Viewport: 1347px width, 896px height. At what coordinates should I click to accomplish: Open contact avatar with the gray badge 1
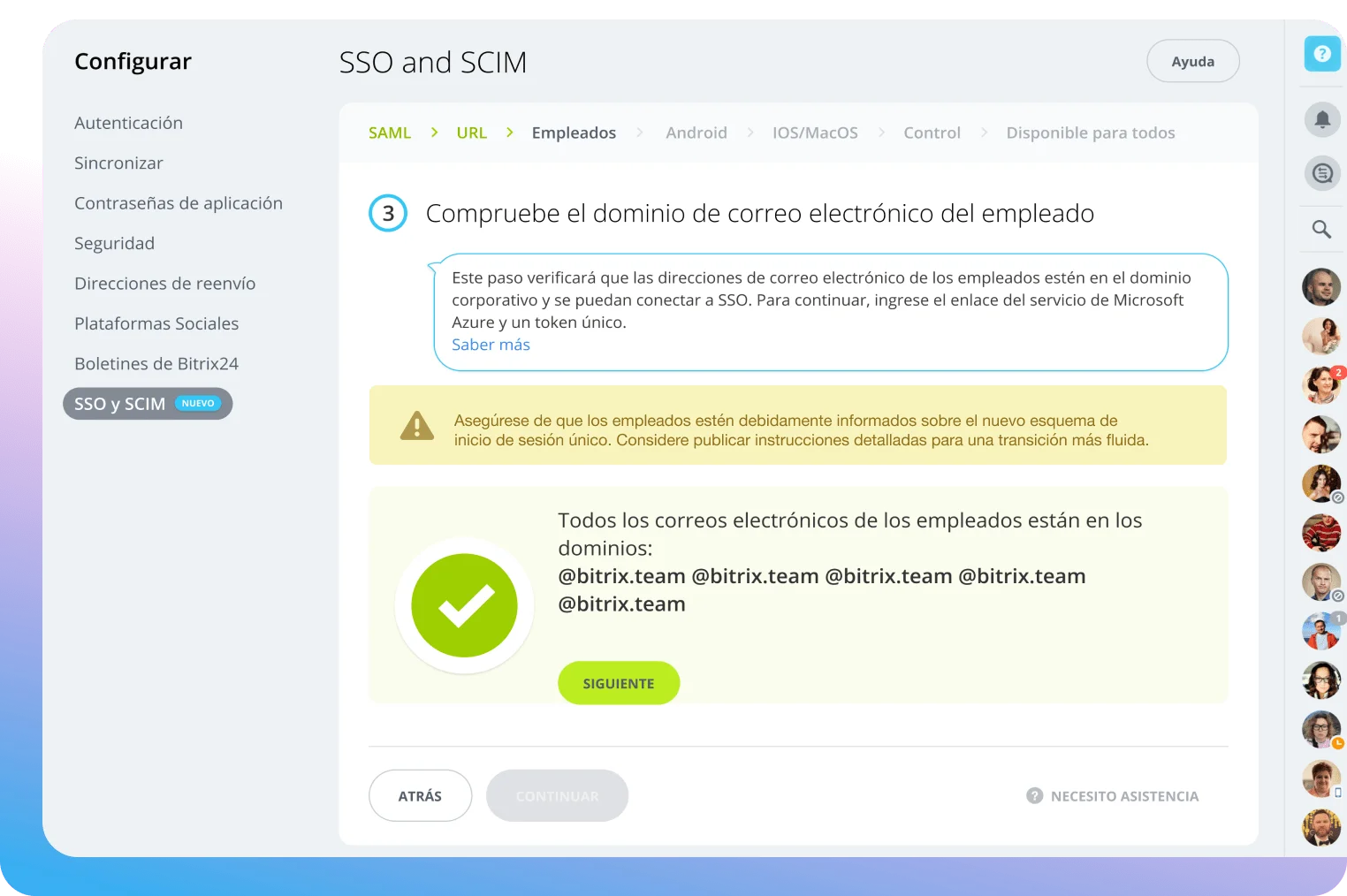coord(1321,631)
